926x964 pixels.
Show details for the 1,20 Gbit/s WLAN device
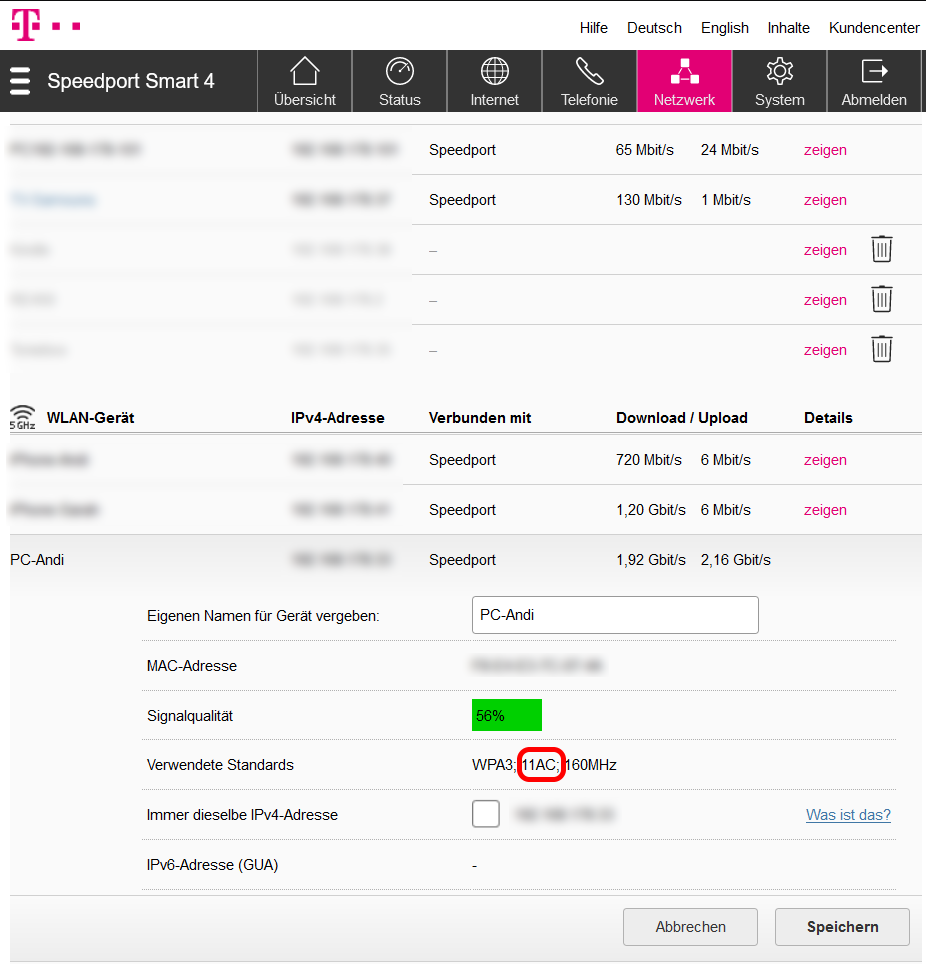825,510
